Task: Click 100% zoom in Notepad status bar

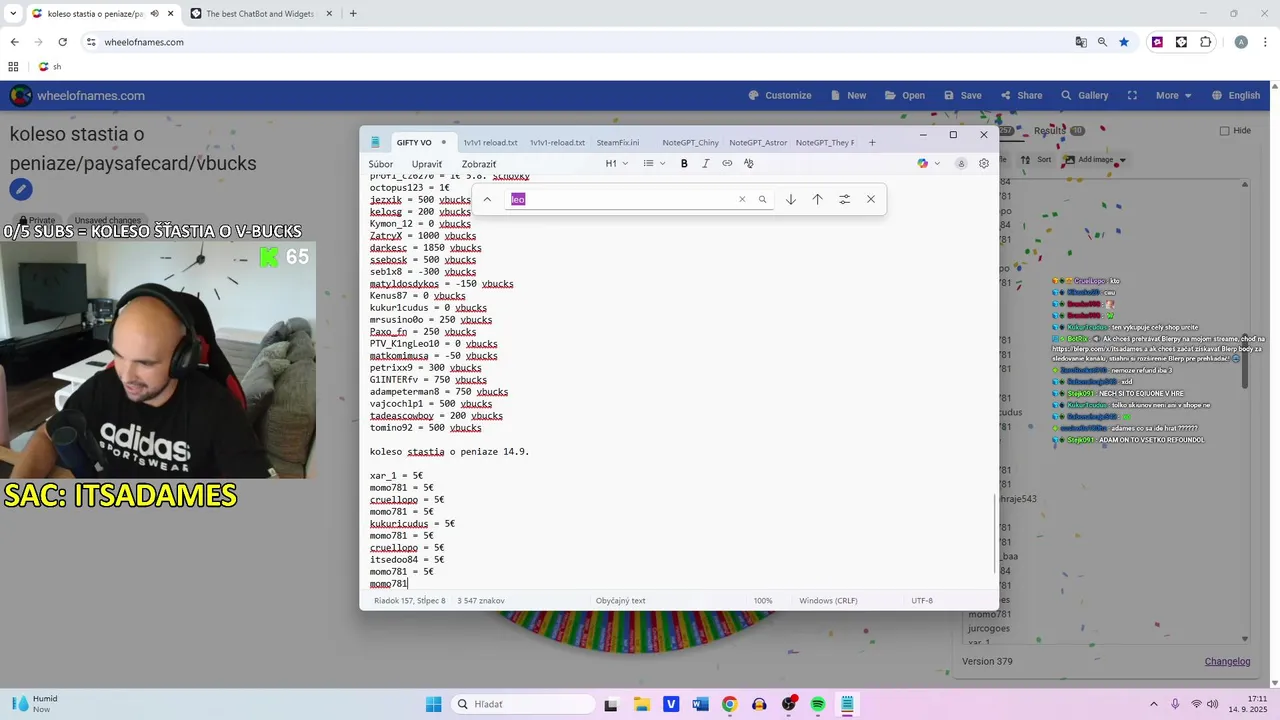Action: [x=763, y=601]
